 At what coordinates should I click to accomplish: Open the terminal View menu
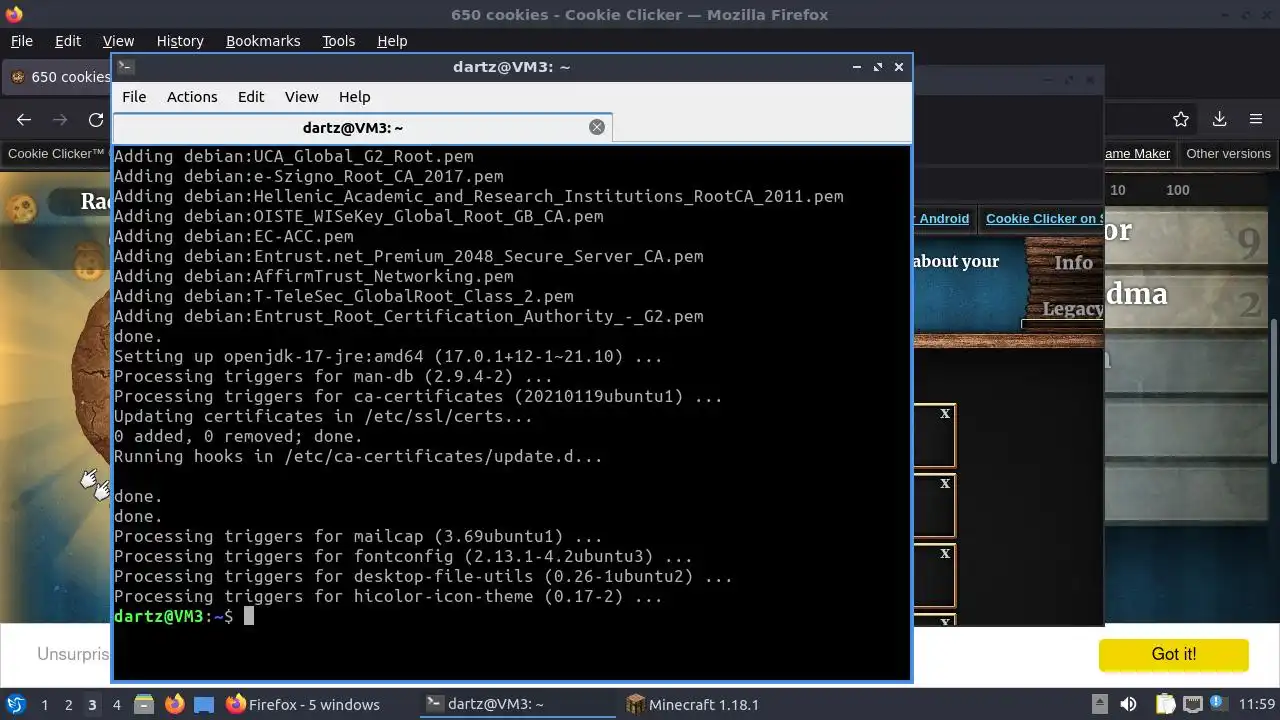pos(301,97)
